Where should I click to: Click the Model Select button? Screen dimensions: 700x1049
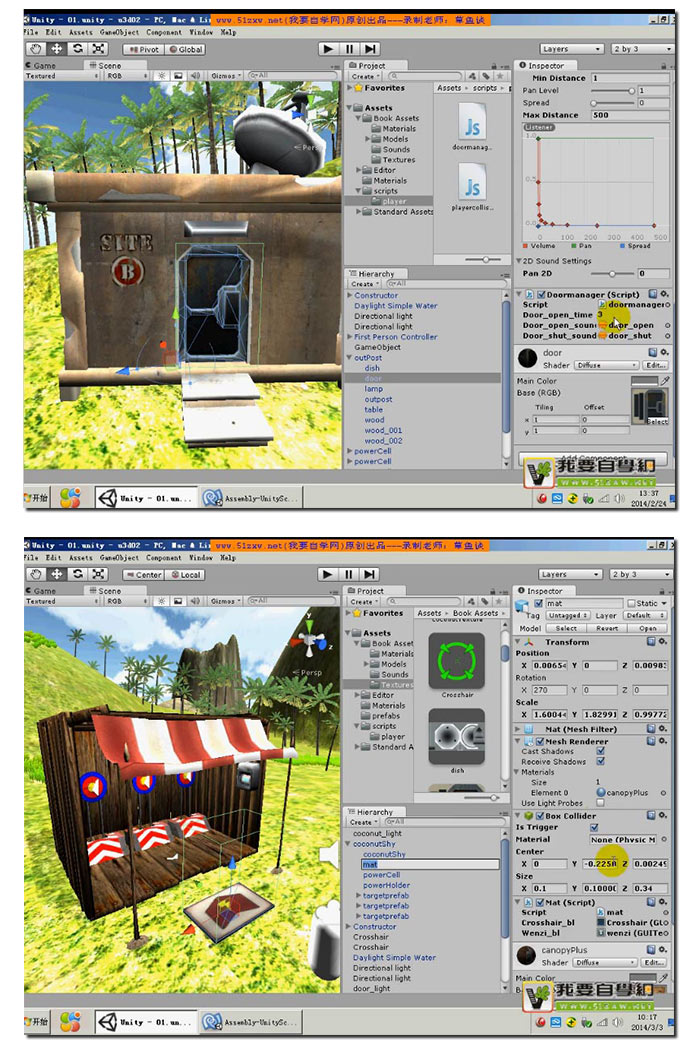tap(565, 628)
